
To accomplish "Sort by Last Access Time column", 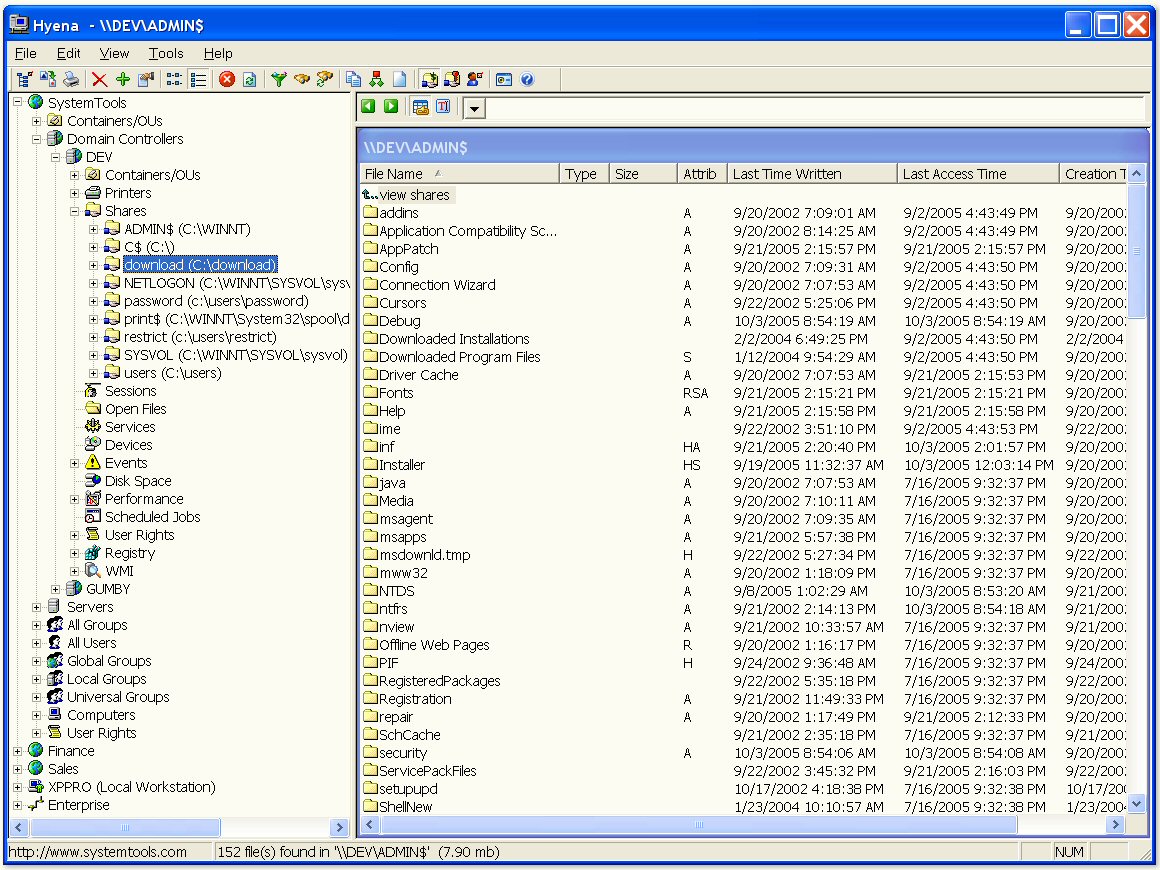I will coord(978,174).
